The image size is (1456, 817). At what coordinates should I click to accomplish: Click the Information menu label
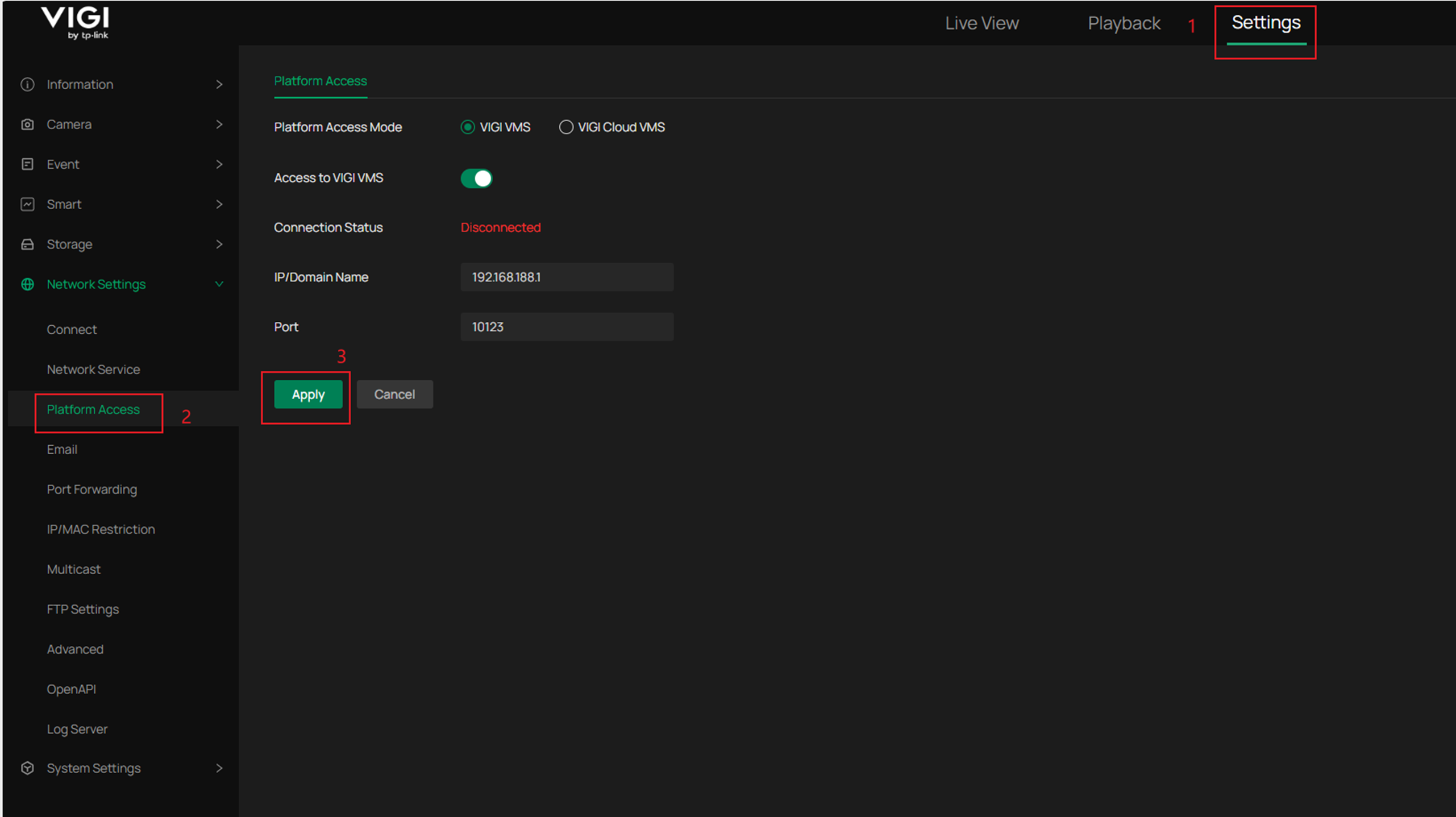[80, 84]
